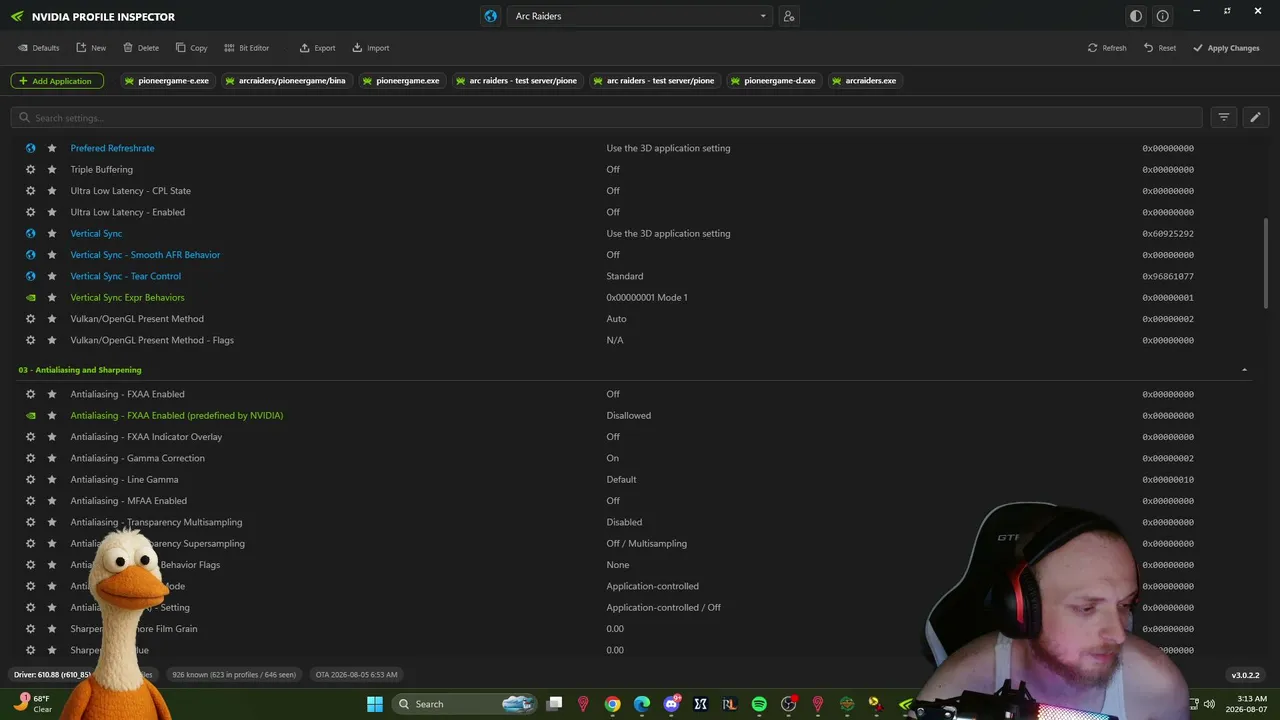Toggle the favorite star for Vertical Sync
1280x720 pixels.
click(52, 234)
